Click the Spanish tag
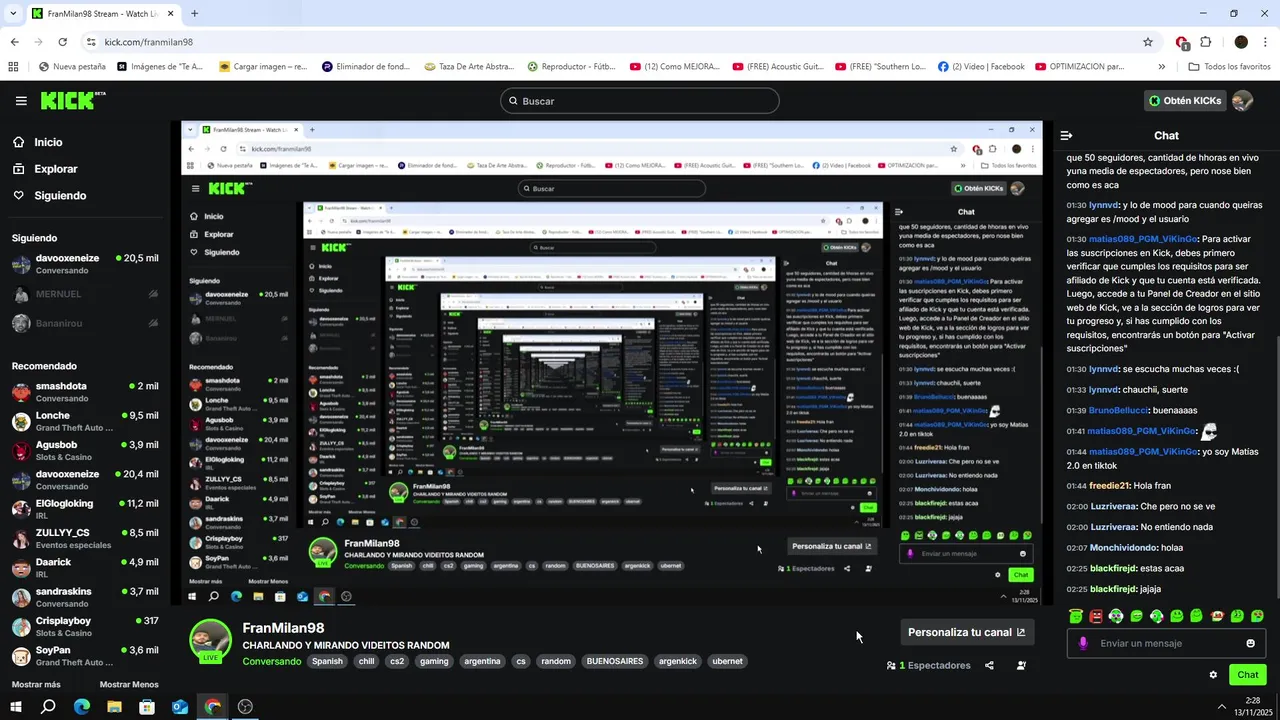The width and height of the screenshot is (1280, 720). click(327, 661)
